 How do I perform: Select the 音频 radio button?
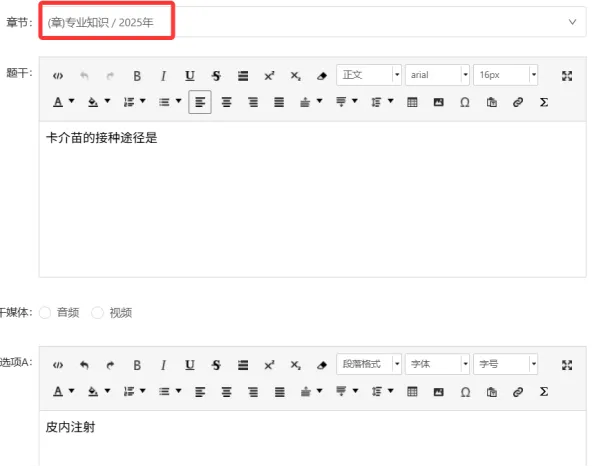tap(45, 312)
